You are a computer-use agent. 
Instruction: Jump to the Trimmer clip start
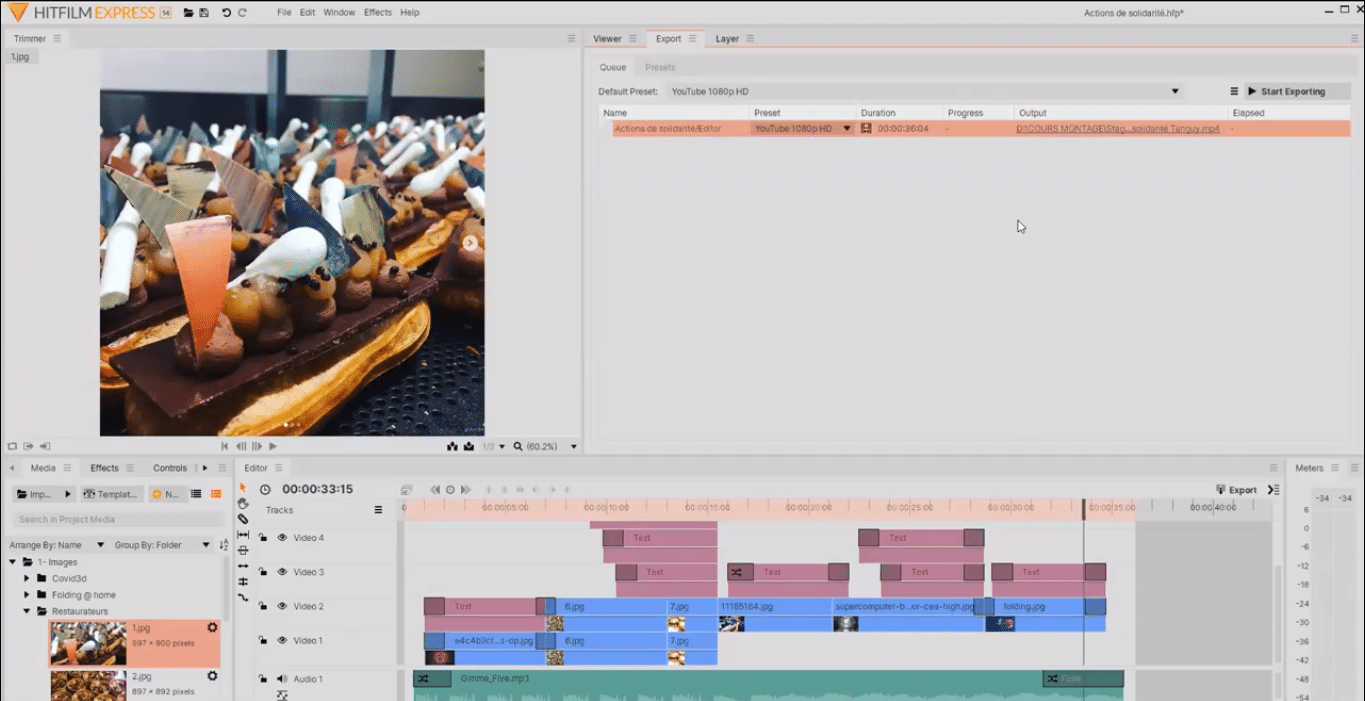tap(225, 446)
